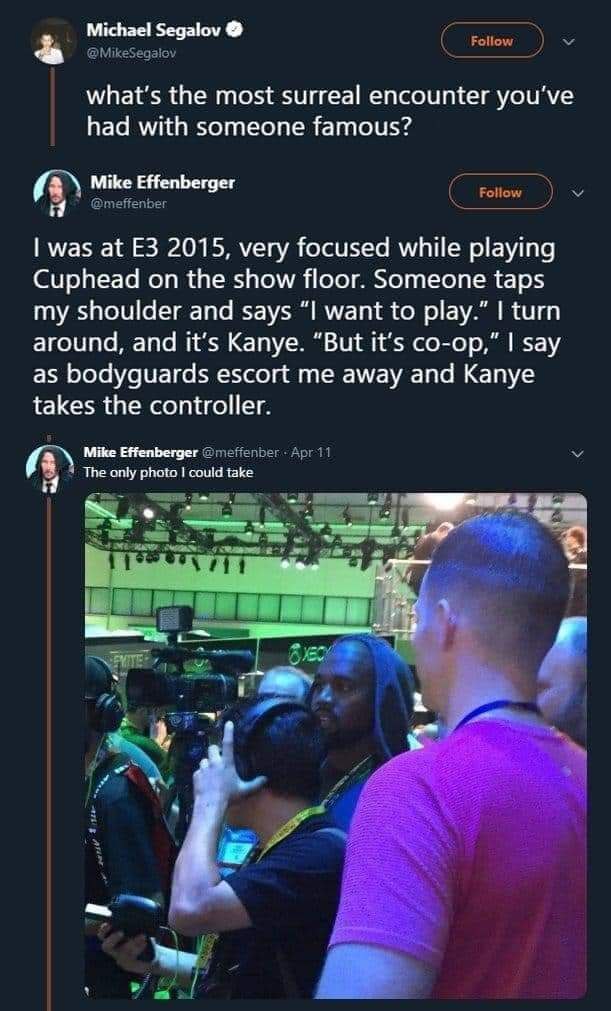Expand options chevron on the photo reply
The height and width of the screenshot is (1011, 611).
(x=577, y=454)
